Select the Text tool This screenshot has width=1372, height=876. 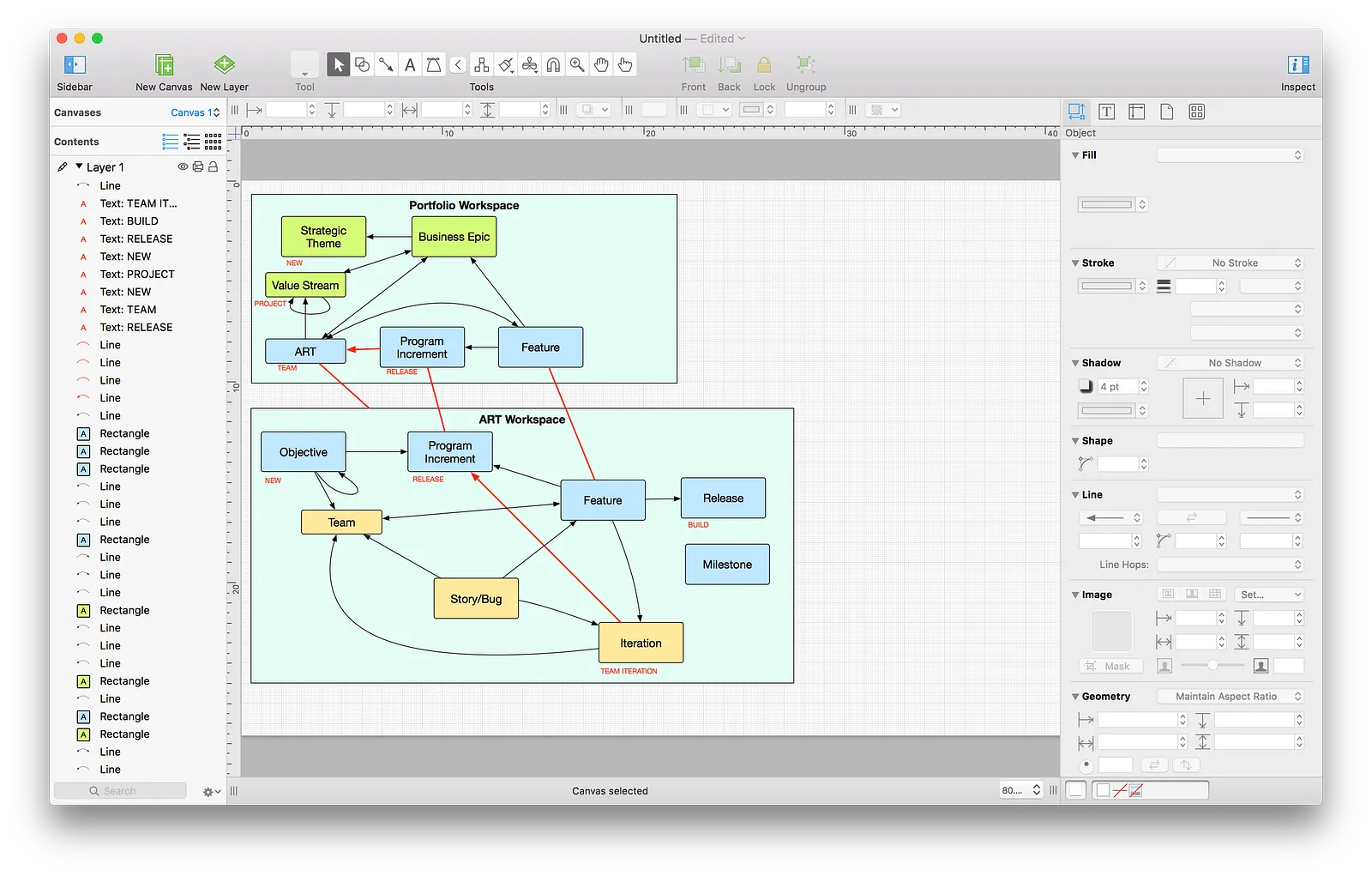click(x=410, y=64)
